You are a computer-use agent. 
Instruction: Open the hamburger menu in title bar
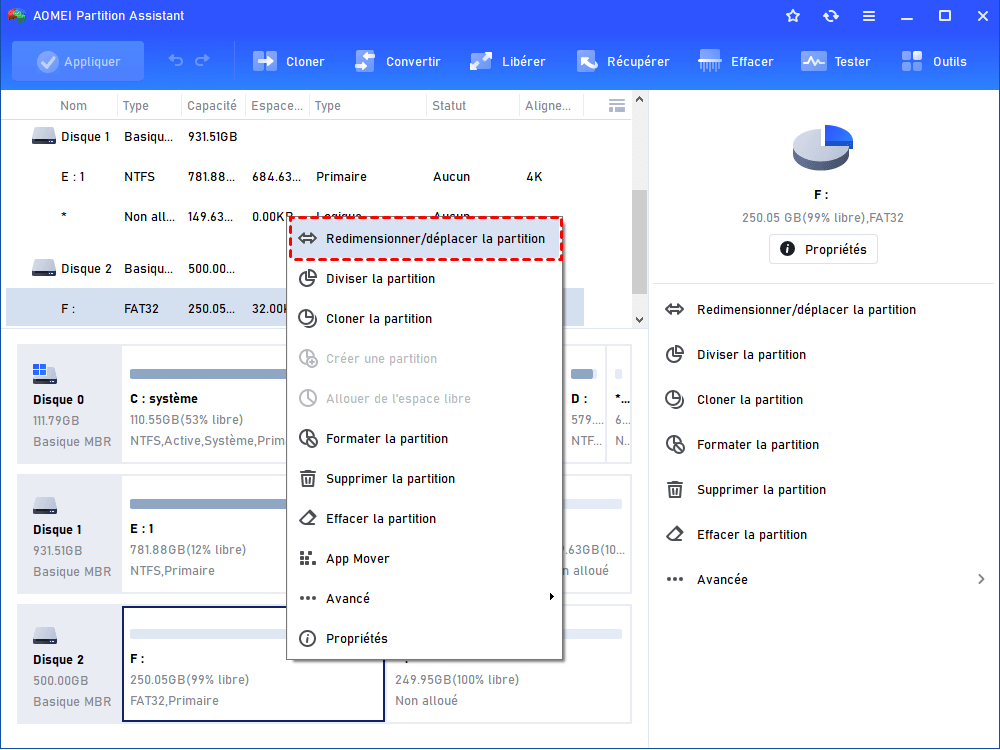coord(869,16)
